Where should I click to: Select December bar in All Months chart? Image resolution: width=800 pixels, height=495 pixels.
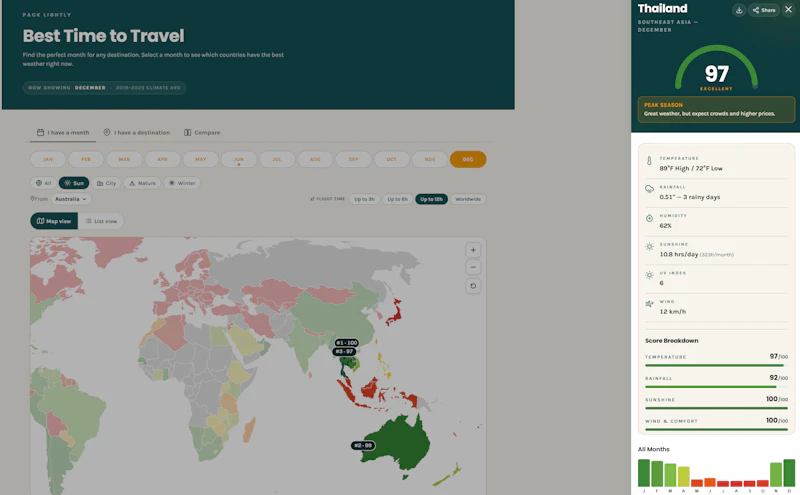(x=789, y=473)
